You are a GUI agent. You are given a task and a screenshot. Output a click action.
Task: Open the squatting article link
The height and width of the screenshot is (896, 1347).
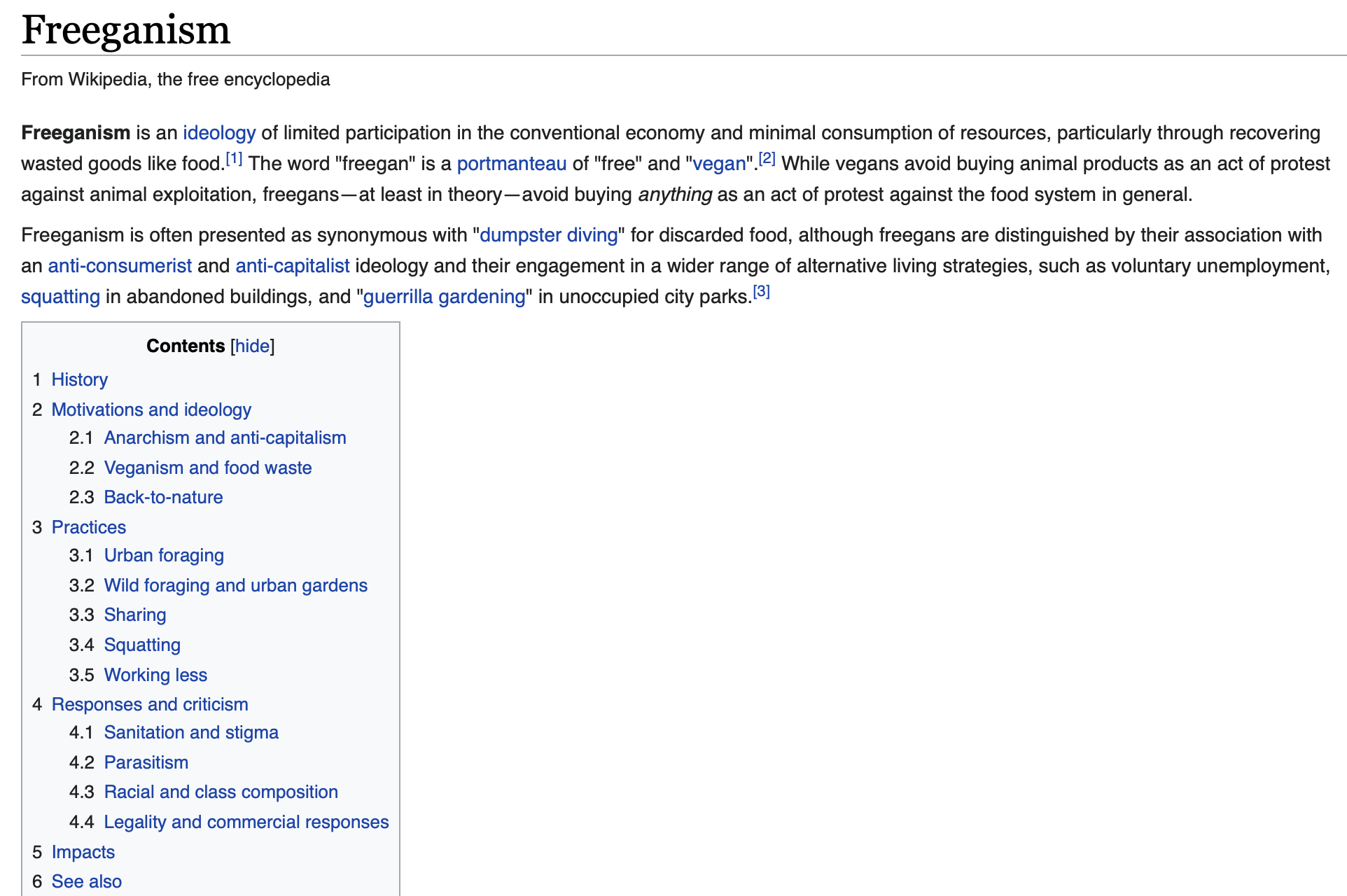60,297
